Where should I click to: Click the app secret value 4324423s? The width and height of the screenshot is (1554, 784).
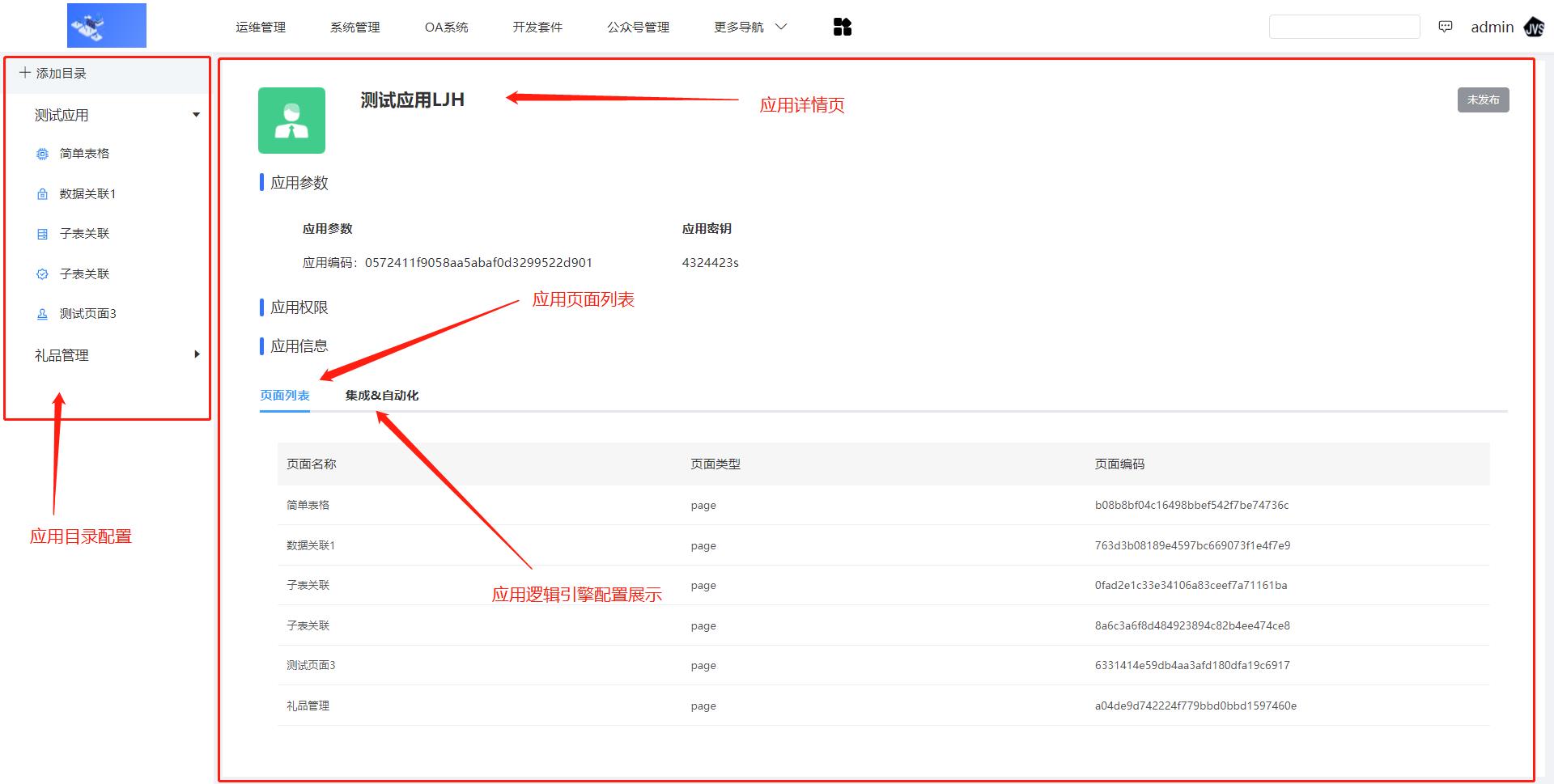[x=711, y=262]
